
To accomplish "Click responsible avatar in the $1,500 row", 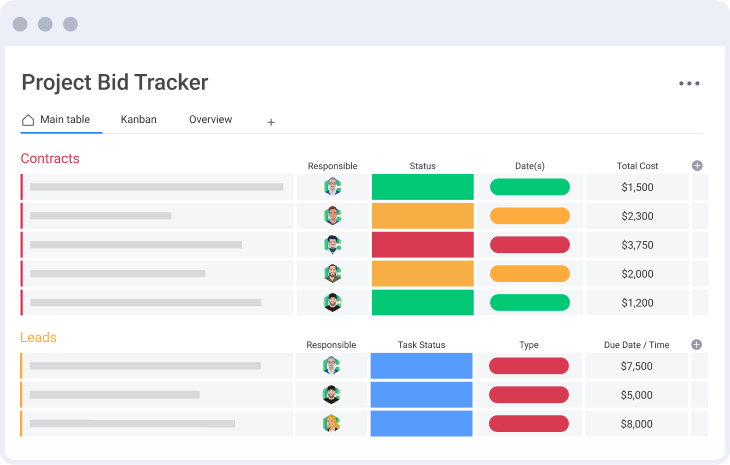I will [x=332, y=187].
